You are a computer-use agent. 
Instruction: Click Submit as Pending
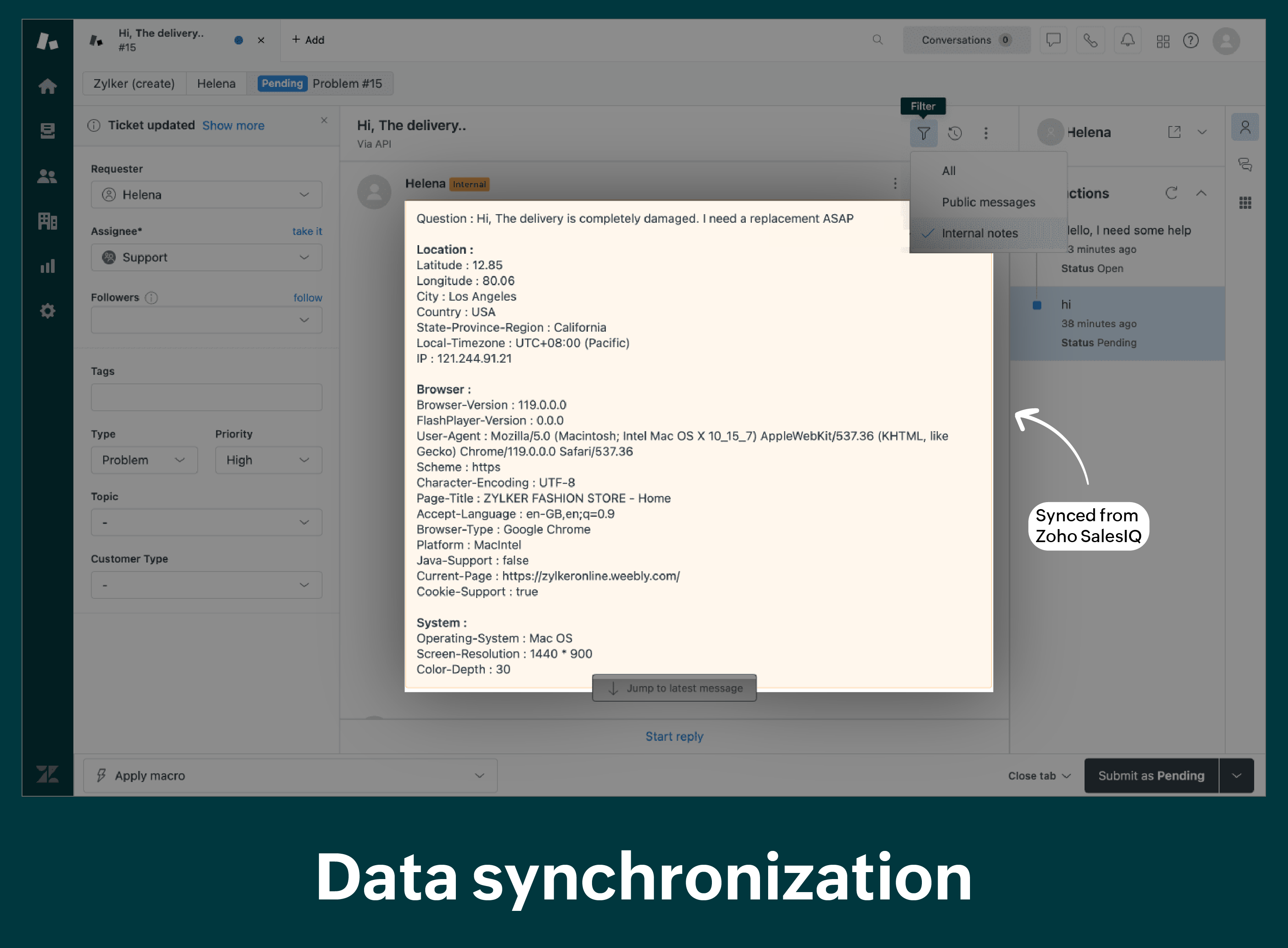coord(1151,775)
